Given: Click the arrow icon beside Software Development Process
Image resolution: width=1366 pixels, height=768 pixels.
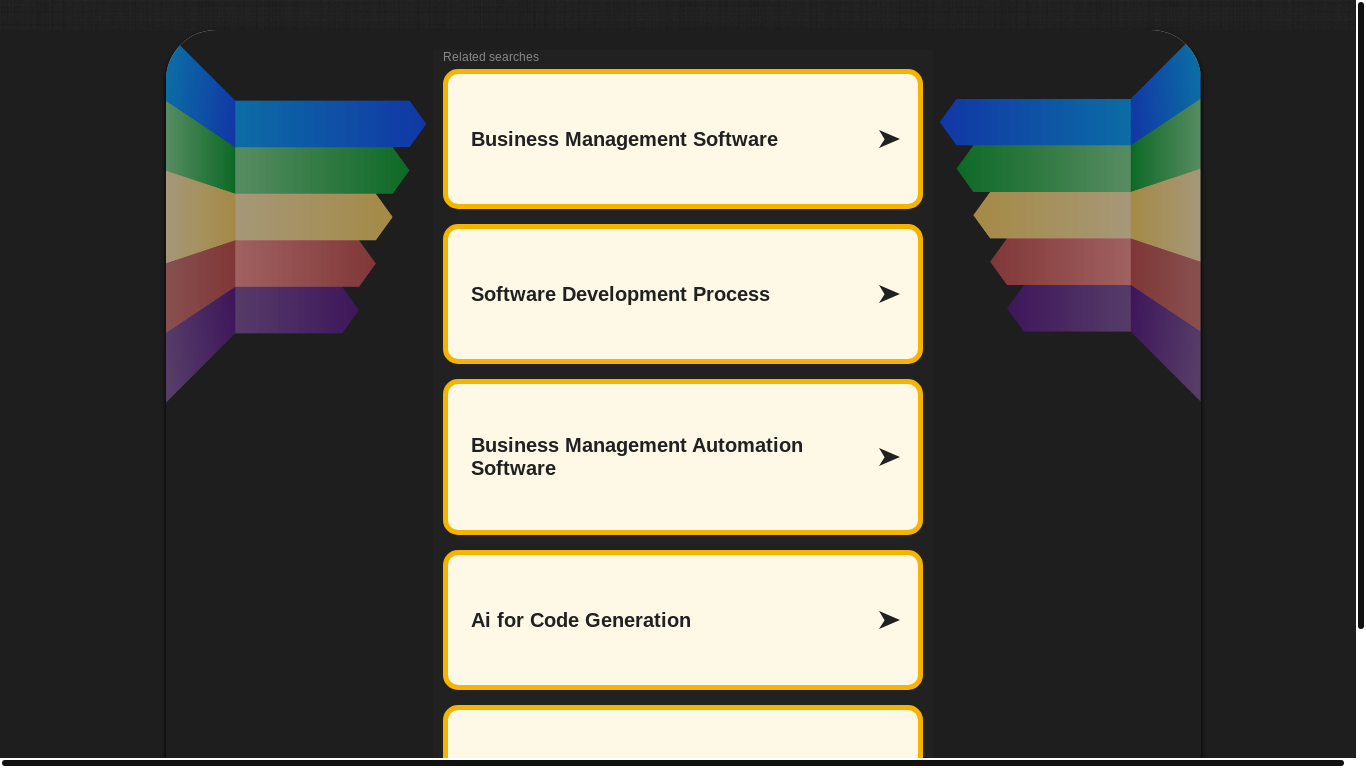Looking at the screenshot, I should [x=889, y=294].
